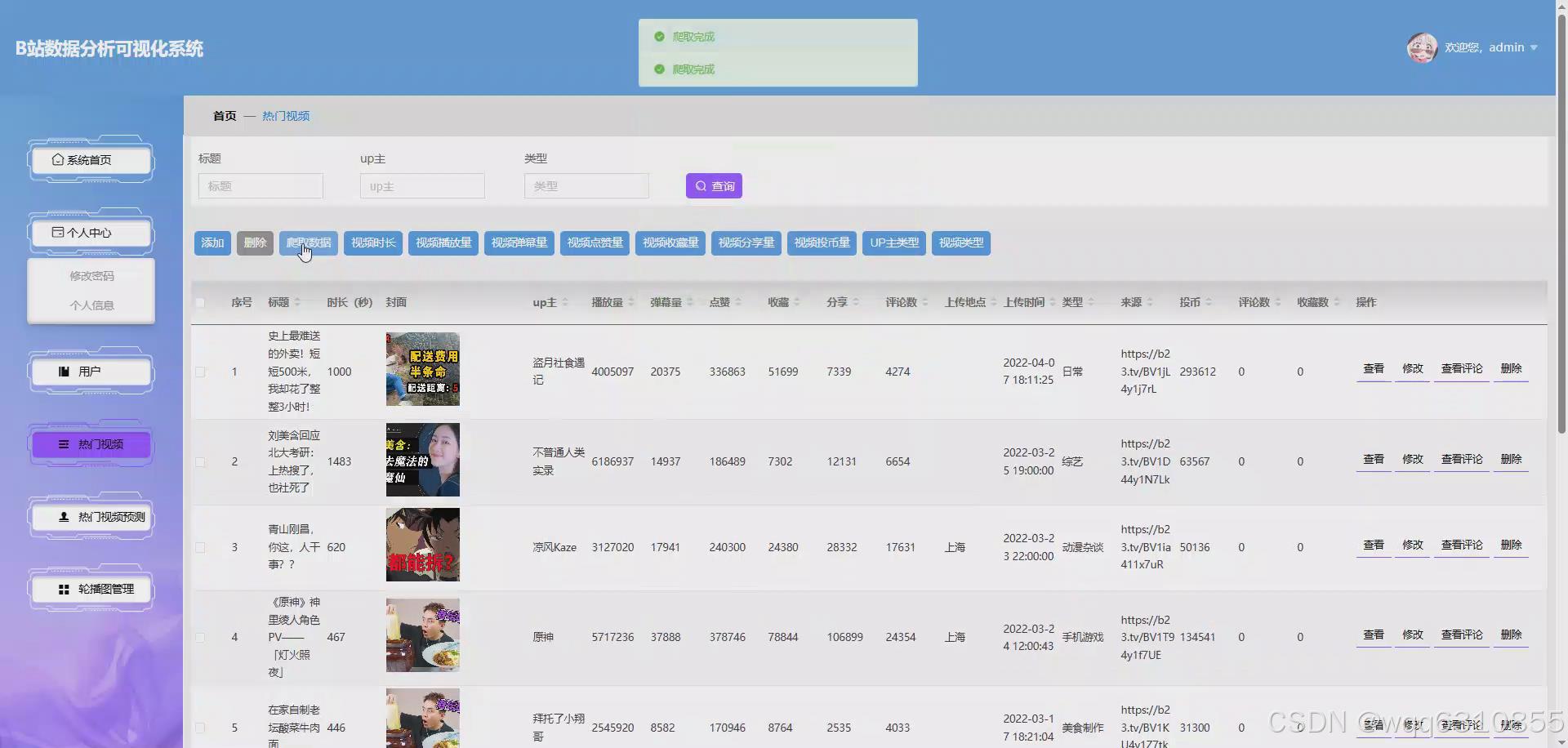The width and height of the screenshot is (1568, 748).
Task: Select the checkbox for row 5
Action: (200, 728)
